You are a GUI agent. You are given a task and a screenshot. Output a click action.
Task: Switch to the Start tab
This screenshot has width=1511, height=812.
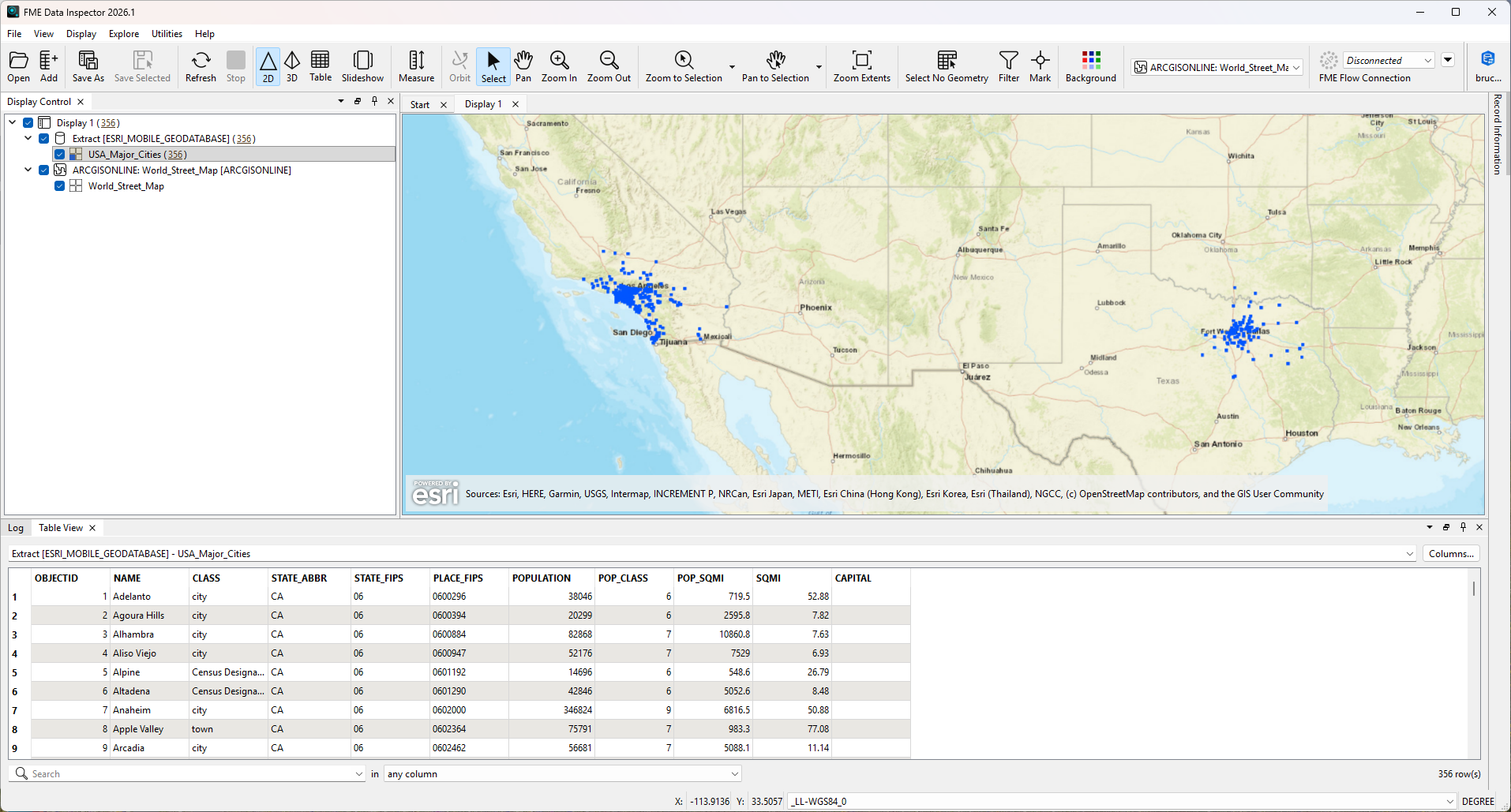(x=420, y=104)
